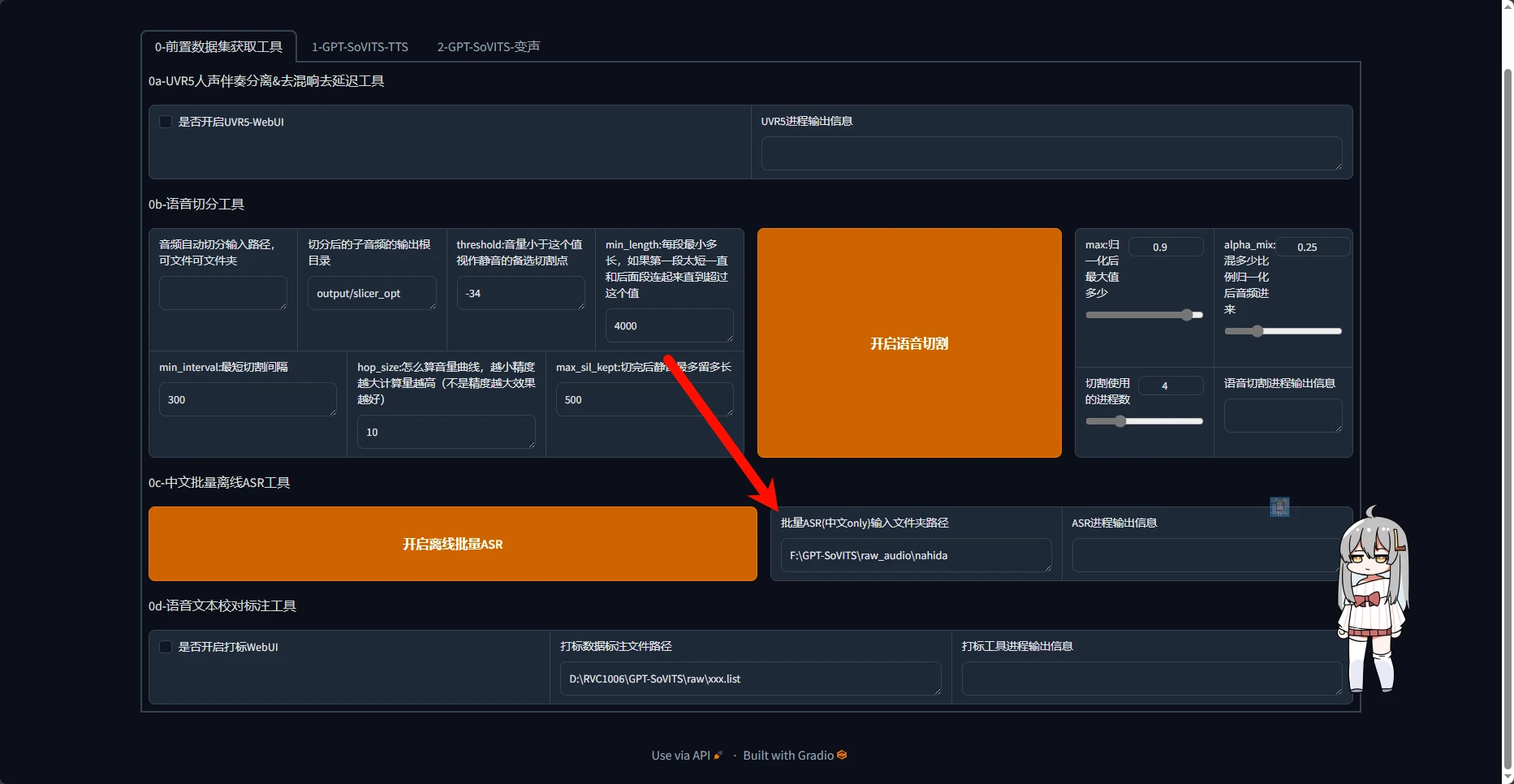This screenshot has width=1514, height=784.
Task: Click the small mascot thumbnail icon
Action: pos(1279,507)
